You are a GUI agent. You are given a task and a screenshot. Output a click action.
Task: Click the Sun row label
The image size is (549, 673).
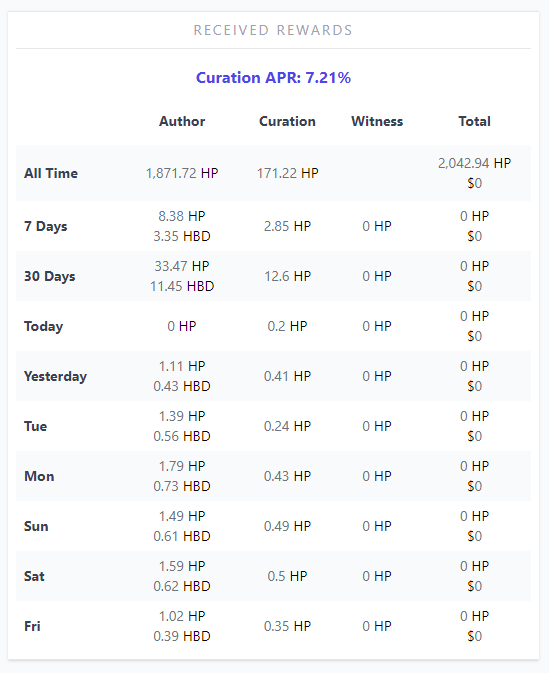pos(36,526)
